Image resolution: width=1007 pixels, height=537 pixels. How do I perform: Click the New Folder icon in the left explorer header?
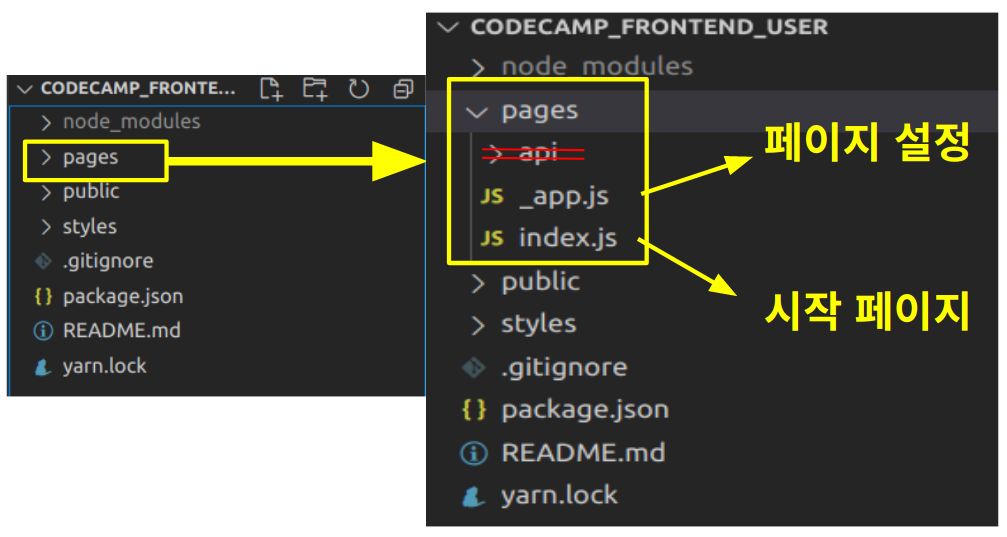[x=315, y=89]
